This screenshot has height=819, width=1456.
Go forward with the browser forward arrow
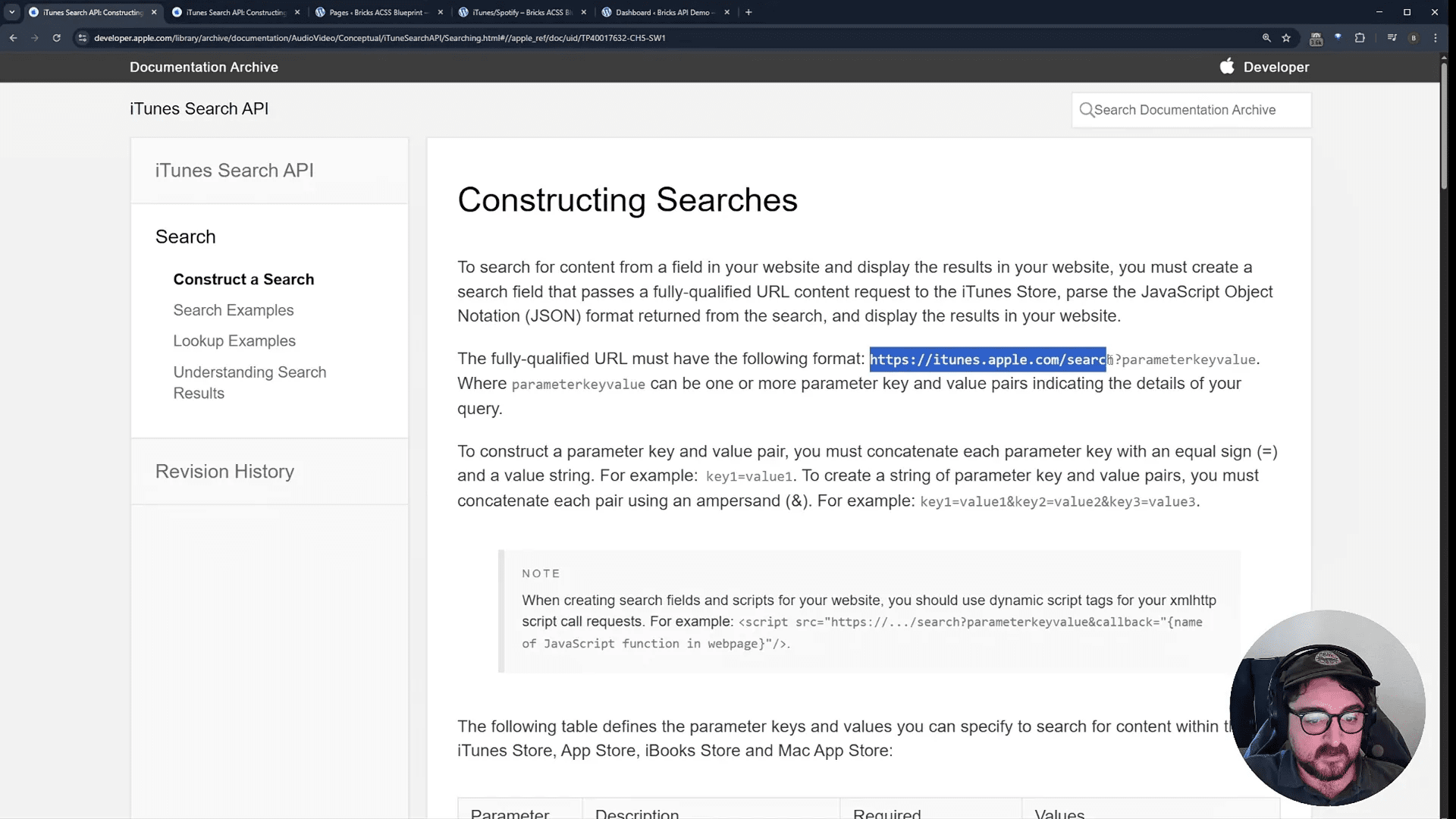pos(35,38)
